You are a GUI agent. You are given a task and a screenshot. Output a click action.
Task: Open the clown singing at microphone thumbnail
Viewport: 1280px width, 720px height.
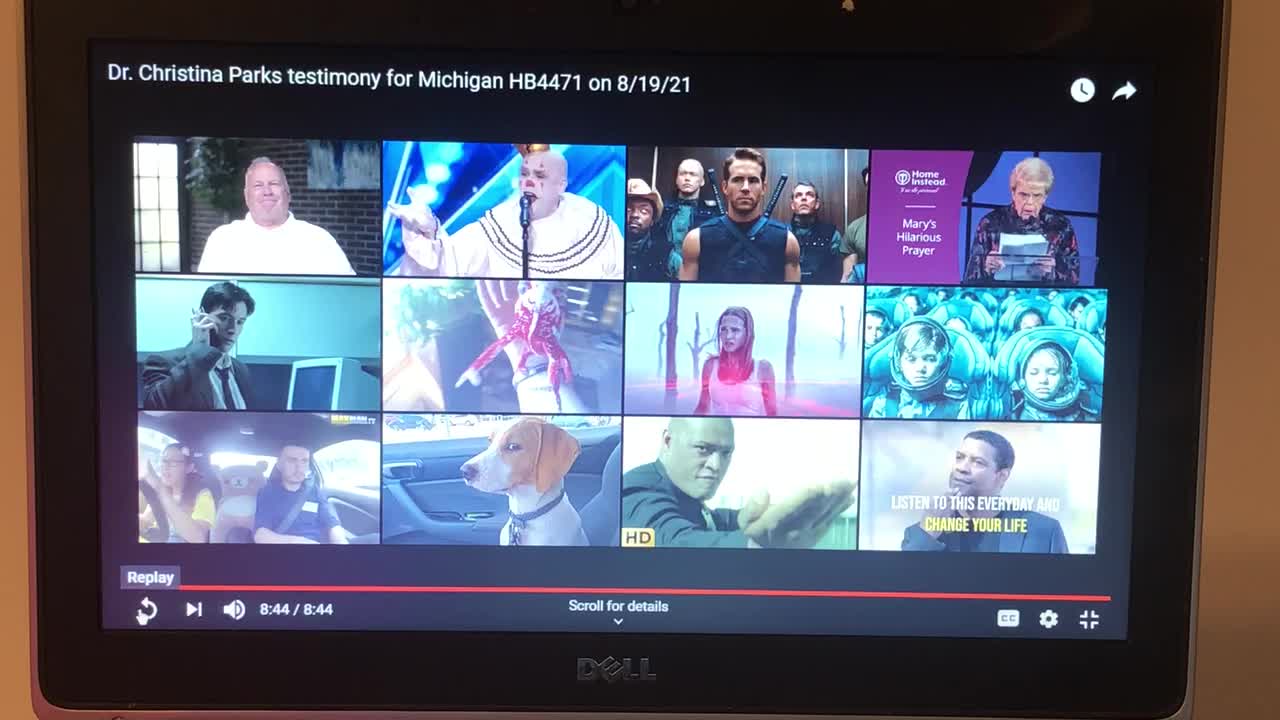point(504,210)
